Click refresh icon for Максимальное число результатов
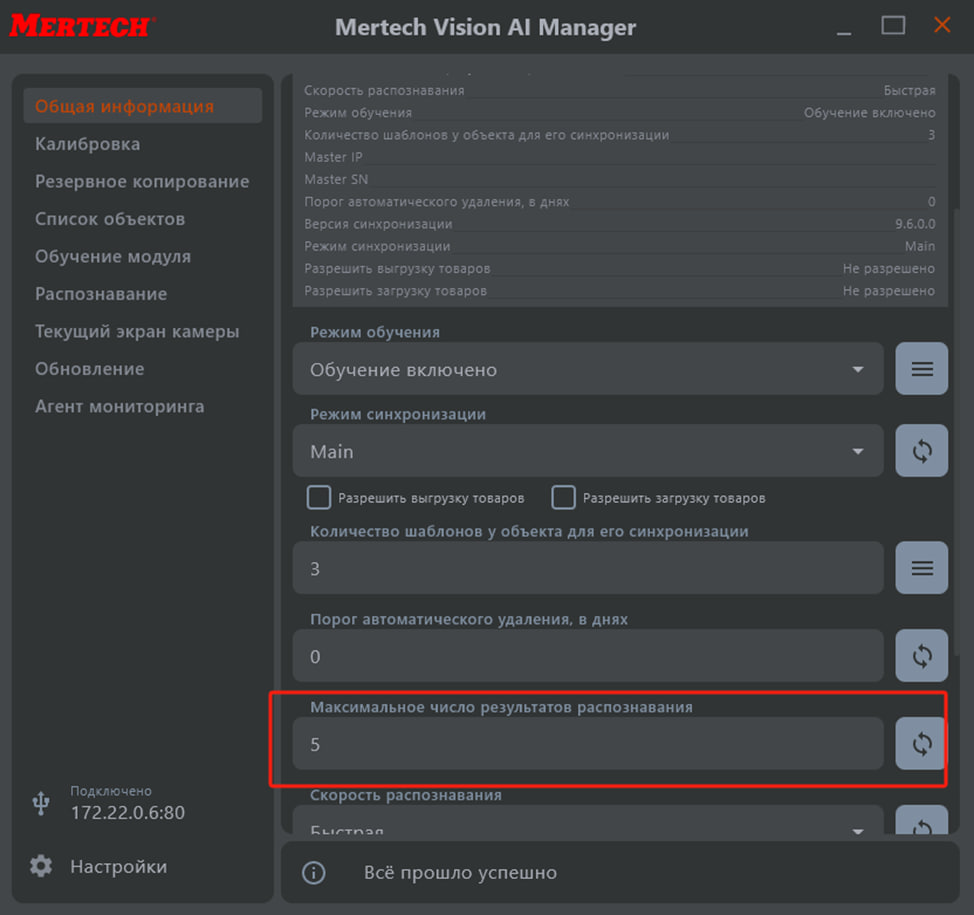The image size is (974, 915). pyautogui.click(x=921, y=744)
